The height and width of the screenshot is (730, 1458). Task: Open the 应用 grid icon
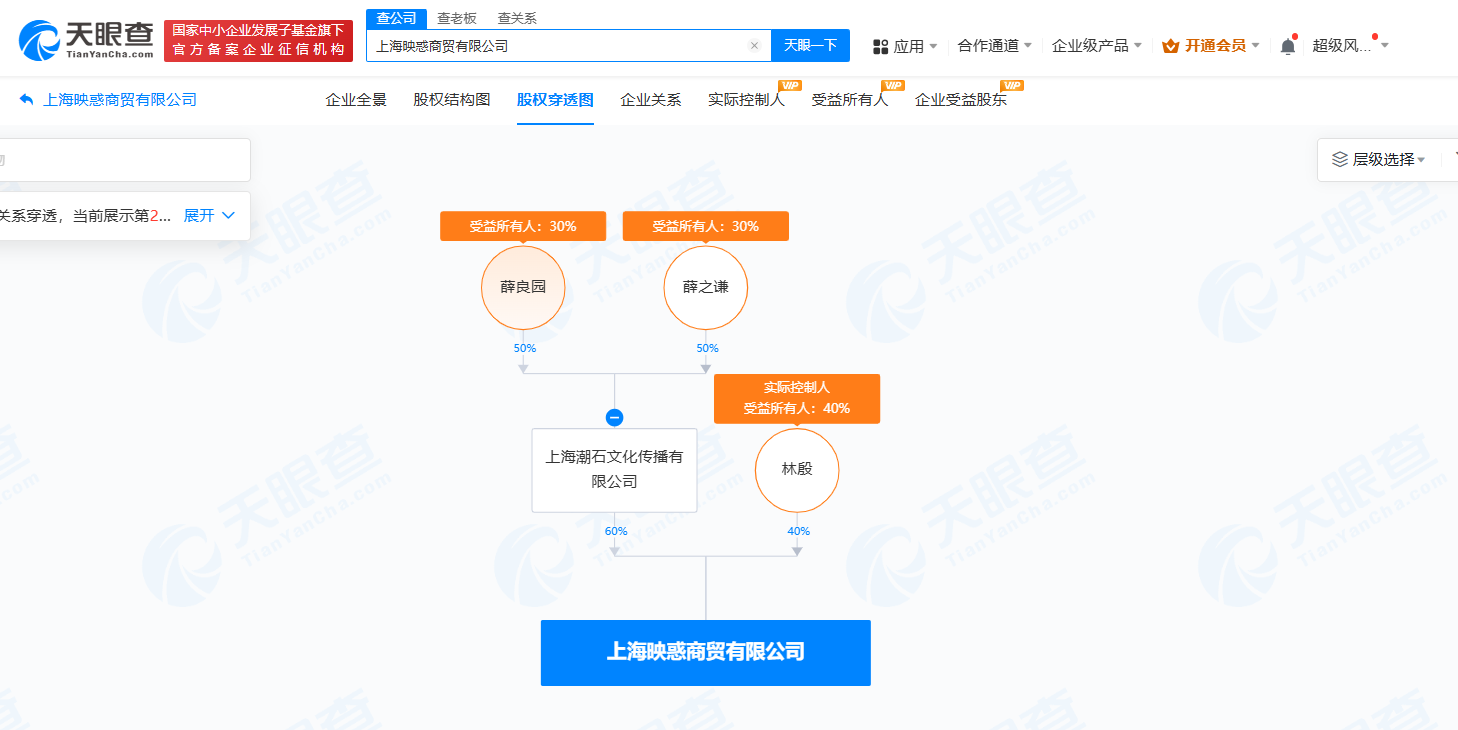click(x=879, y=46)
